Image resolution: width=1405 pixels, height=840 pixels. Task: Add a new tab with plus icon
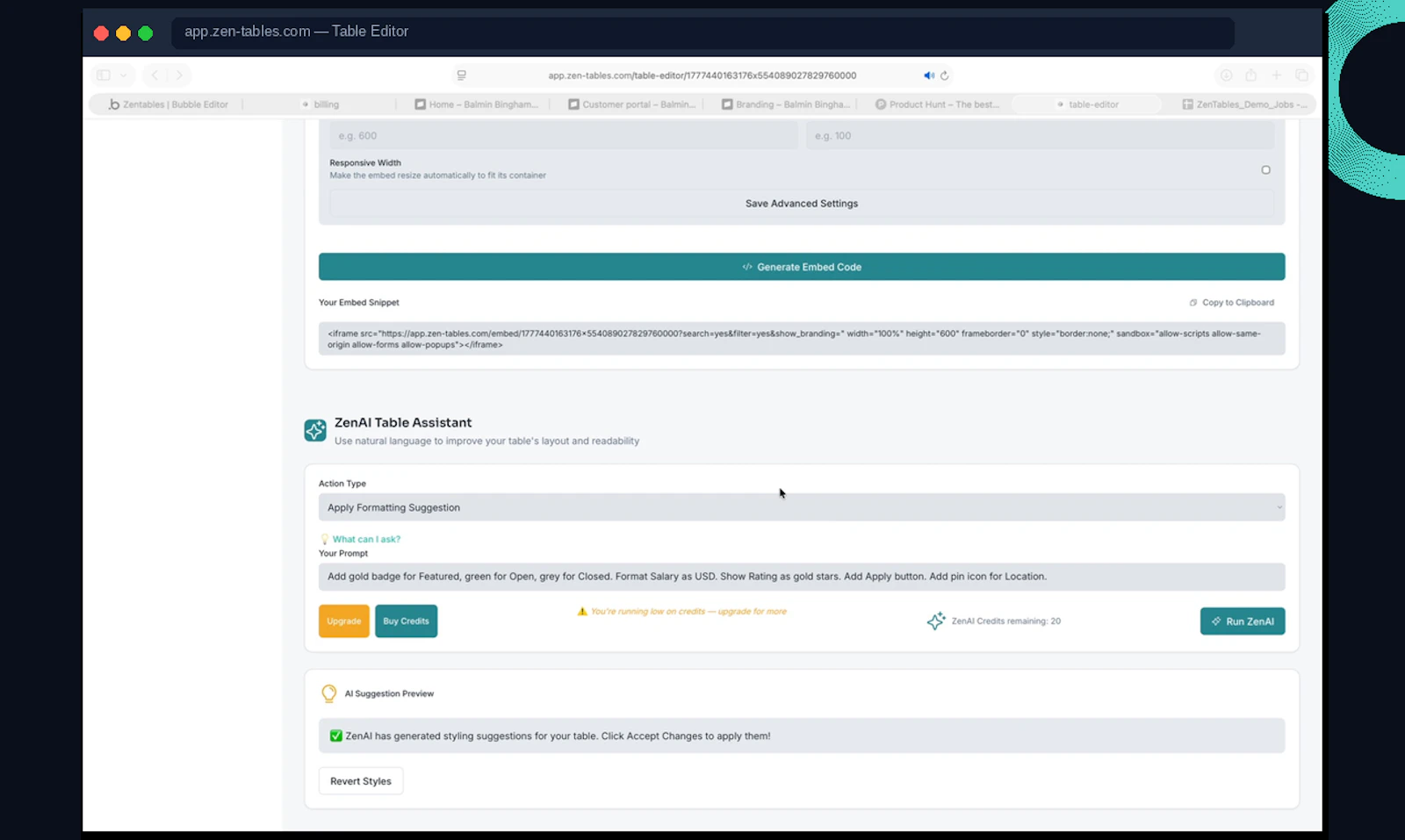click(1276, 75)
